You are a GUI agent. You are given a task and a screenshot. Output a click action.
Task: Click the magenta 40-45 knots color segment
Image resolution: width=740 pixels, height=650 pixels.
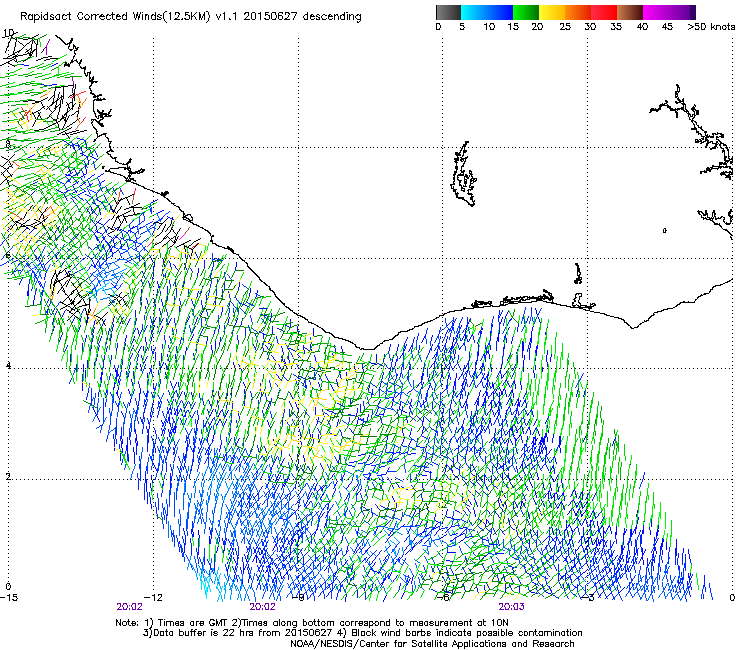point(656,12)
